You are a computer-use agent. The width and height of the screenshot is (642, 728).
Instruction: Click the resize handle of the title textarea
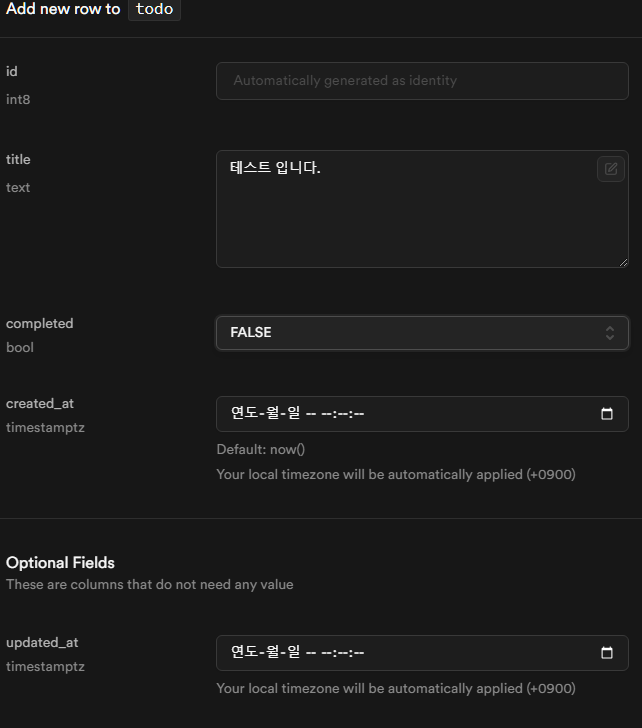click(x=622, y=261)
